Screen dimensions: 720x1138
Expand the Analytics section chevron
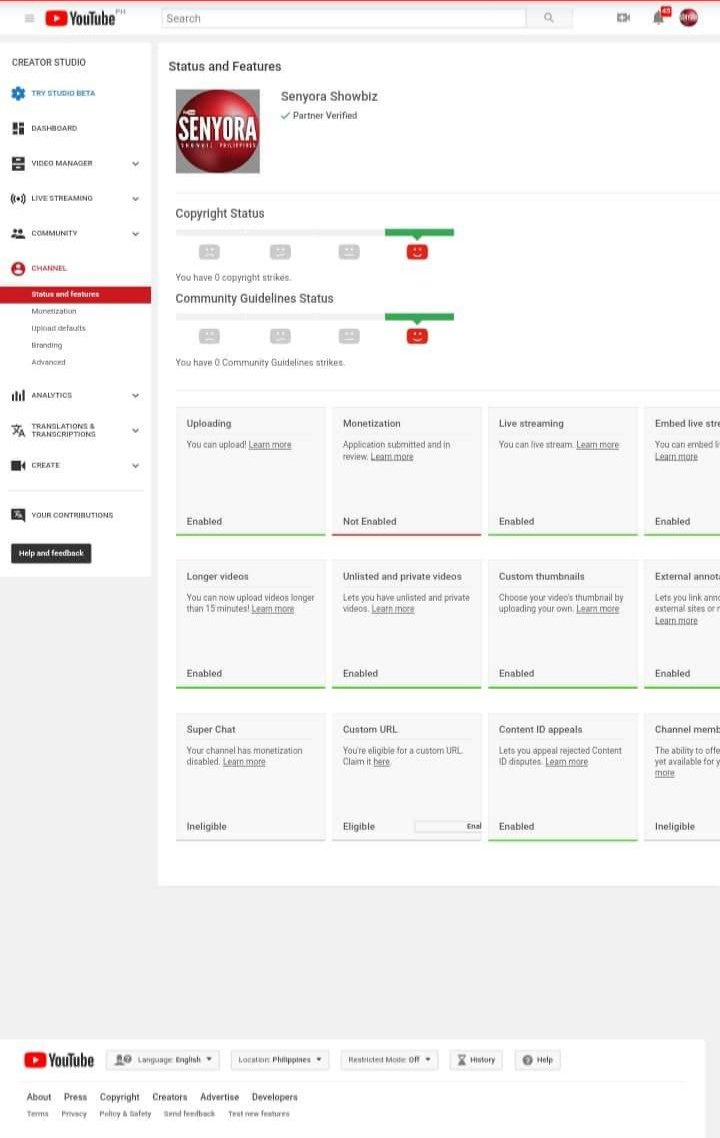135,396
